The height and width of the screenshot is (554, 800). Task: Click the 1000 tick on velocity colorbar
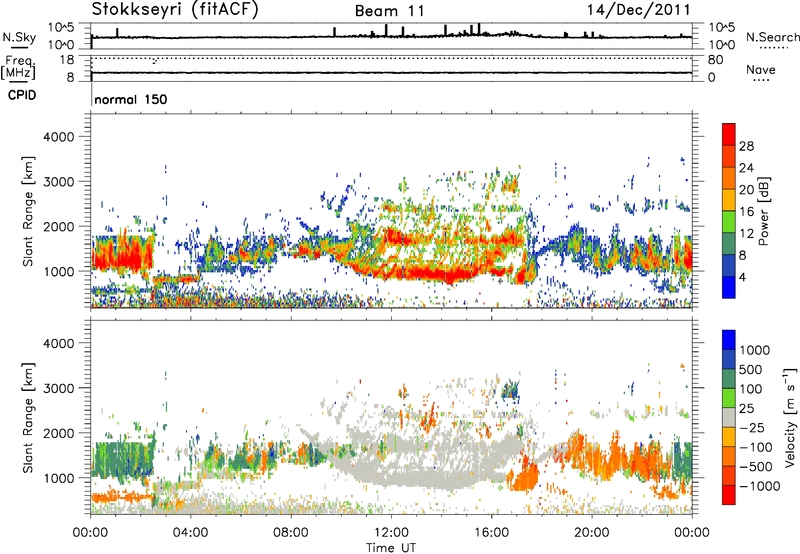click(x=754, y=350)
